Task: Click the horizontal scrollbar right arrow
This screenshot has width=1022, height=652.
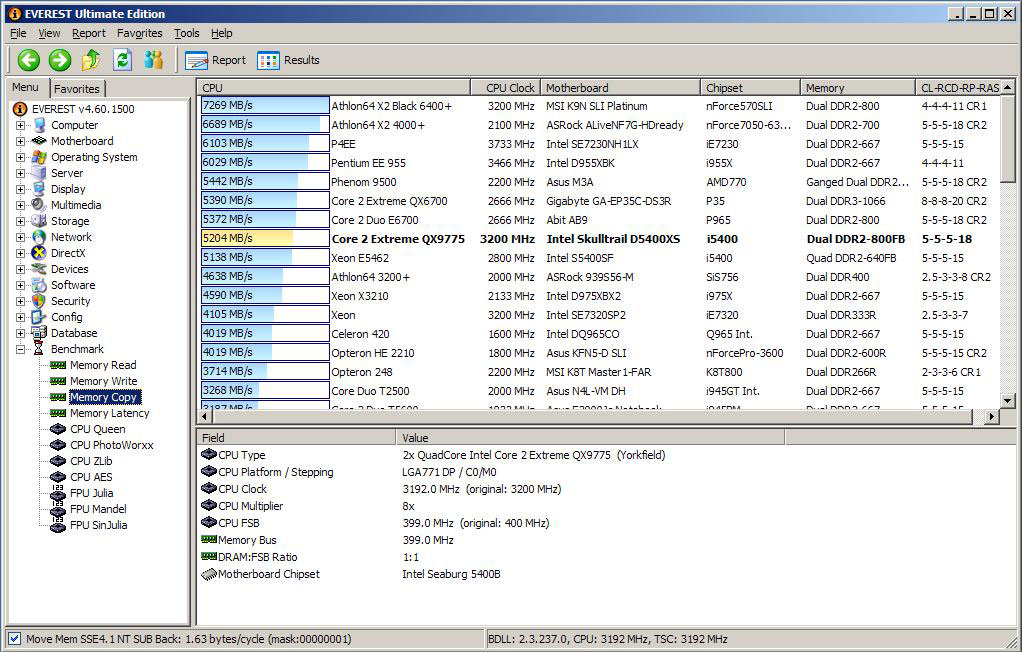Action: 991,416
